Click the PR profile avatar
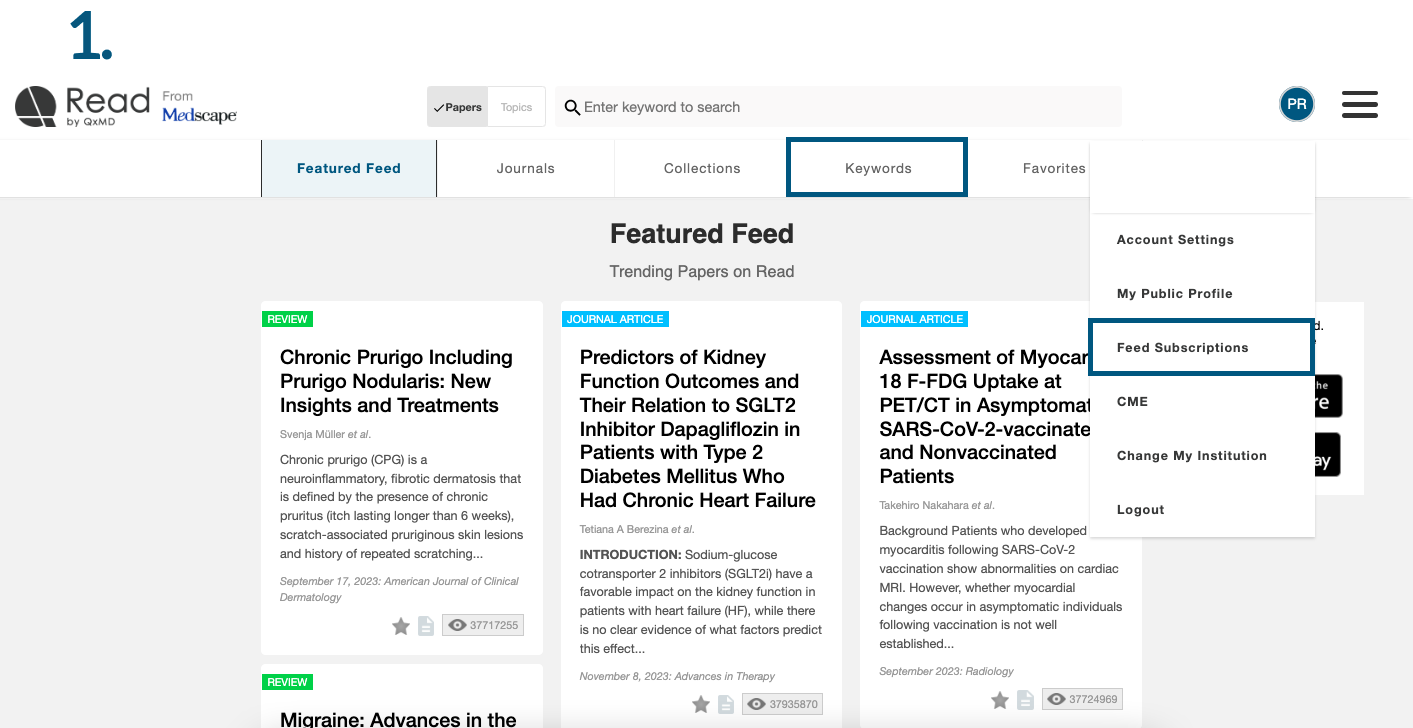 [1297, 104]
